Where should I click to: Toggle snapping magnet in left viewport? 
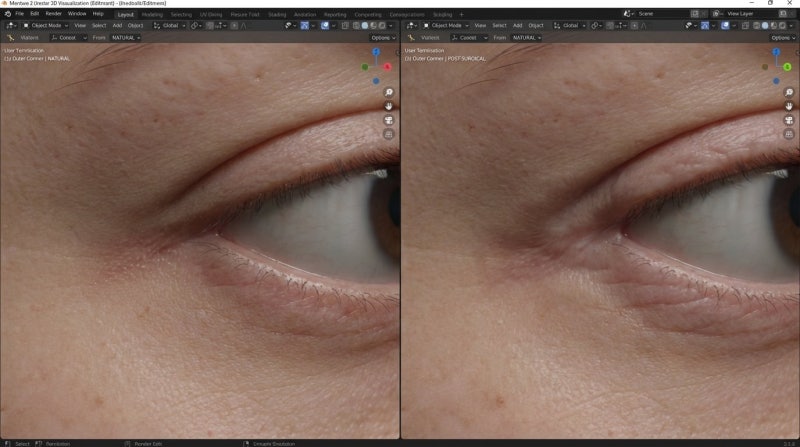(x=210, y=26)
